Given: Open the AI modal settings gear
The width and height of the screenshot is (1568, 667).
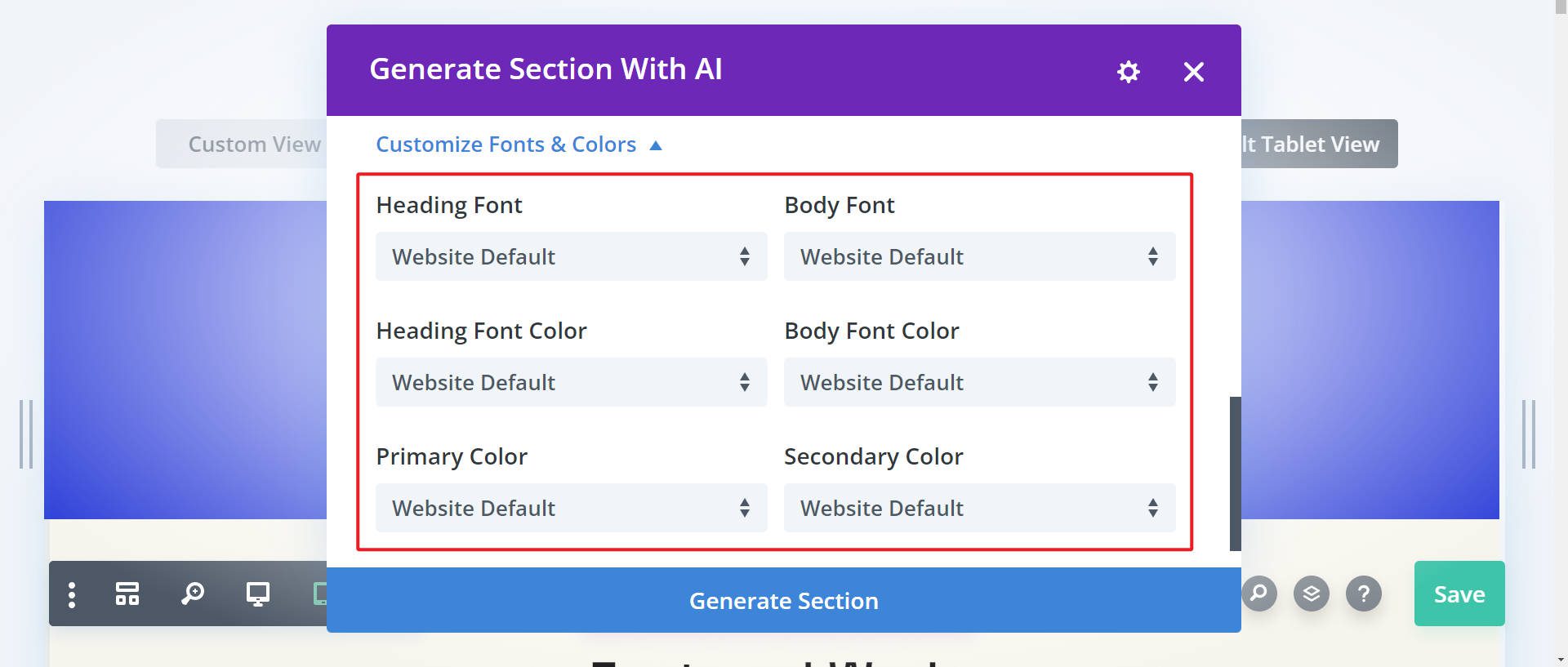Looking at the screenshot, I should pos(1128,72).
